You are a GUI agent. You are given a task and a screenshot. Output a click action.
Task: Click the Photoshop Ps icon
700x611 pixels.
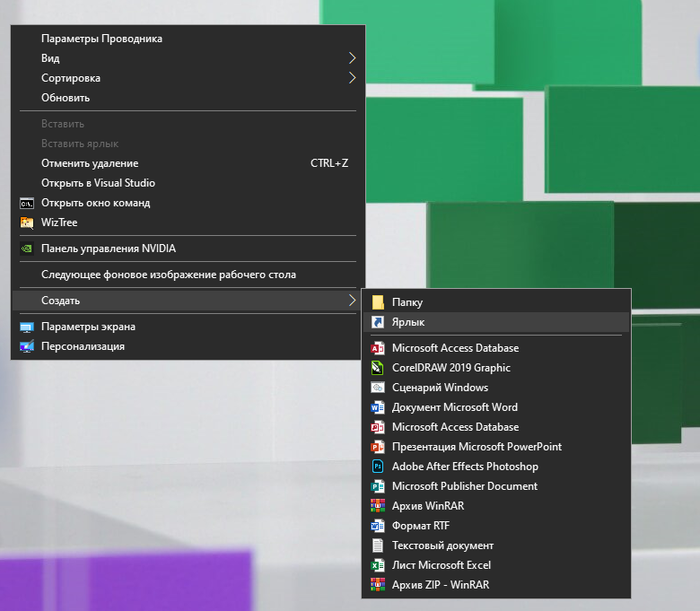(378, 466)
